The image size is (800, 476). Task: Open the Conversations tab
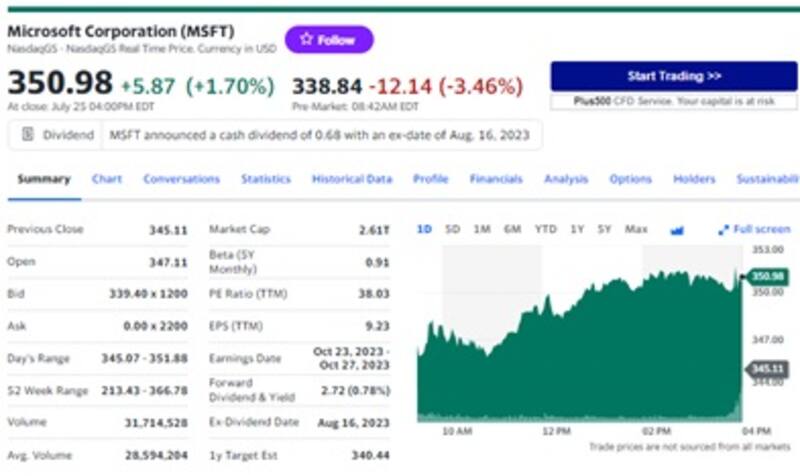(181, 179)
